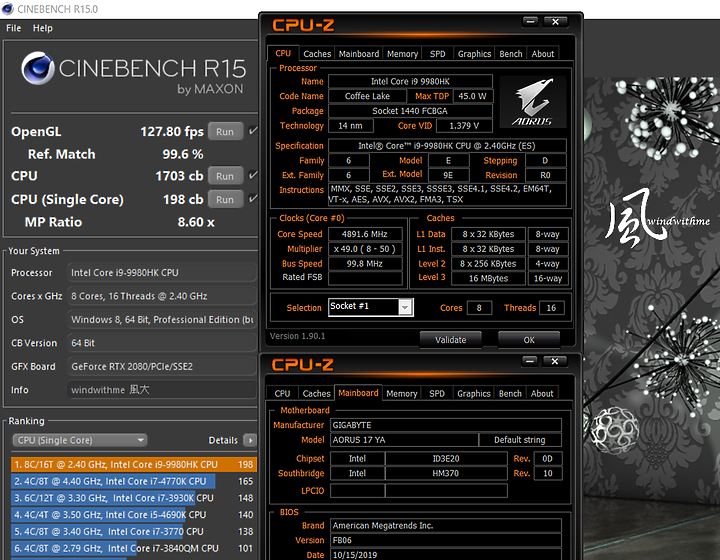Click the Cinebench app icon in title bar

pos(8,9)
